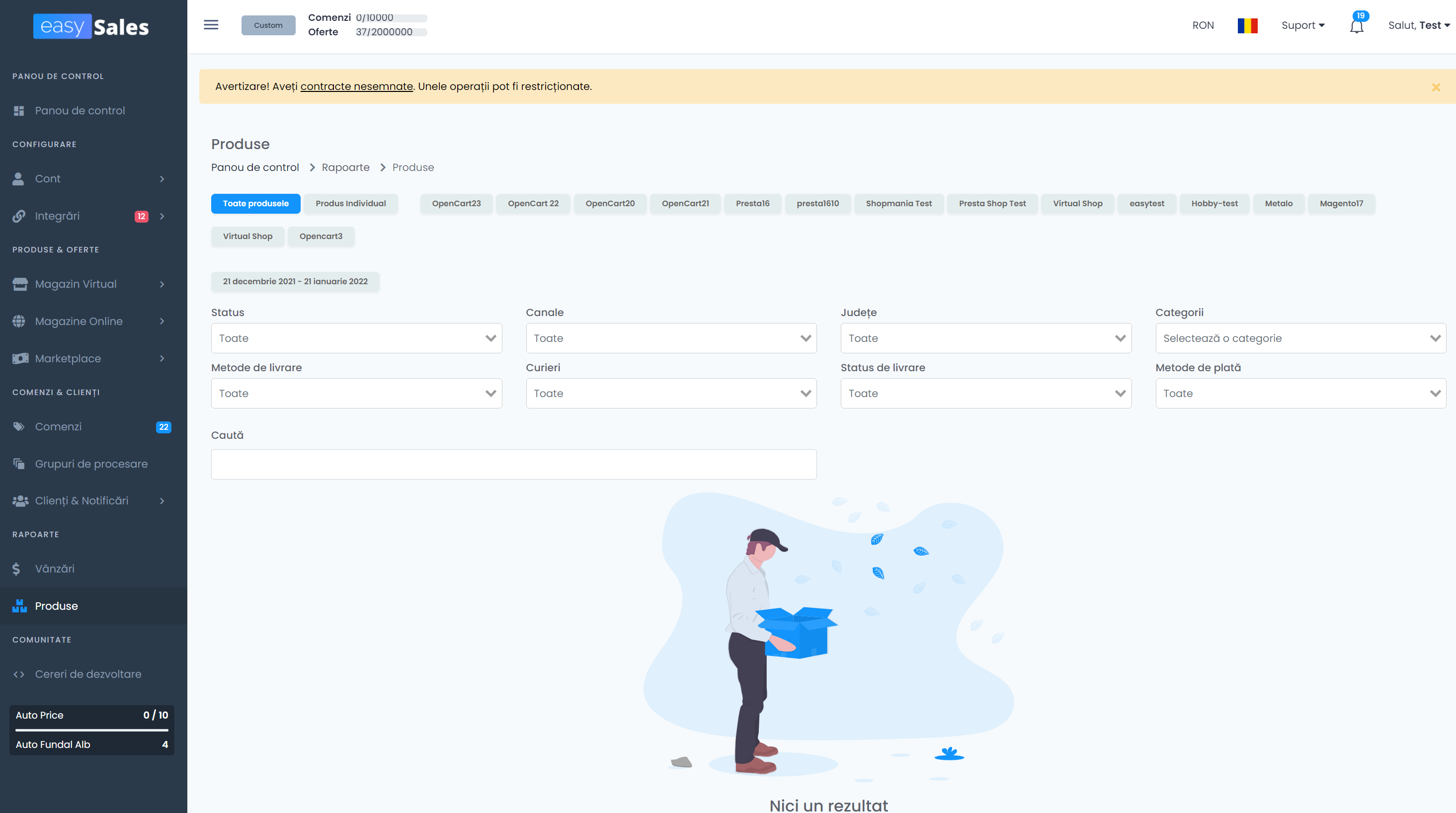Click Grupuri de procesare icon

19,464
